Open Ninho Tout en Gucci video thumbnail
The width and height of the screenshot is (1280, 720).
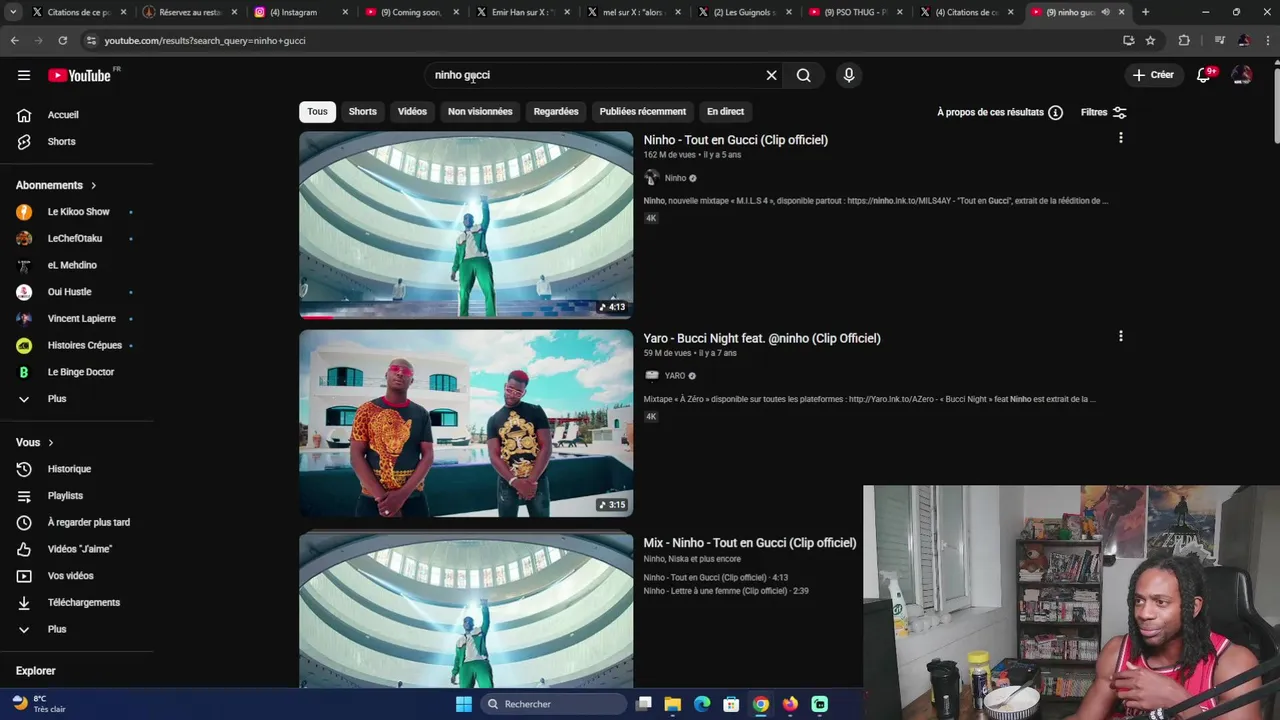[466, 225]
